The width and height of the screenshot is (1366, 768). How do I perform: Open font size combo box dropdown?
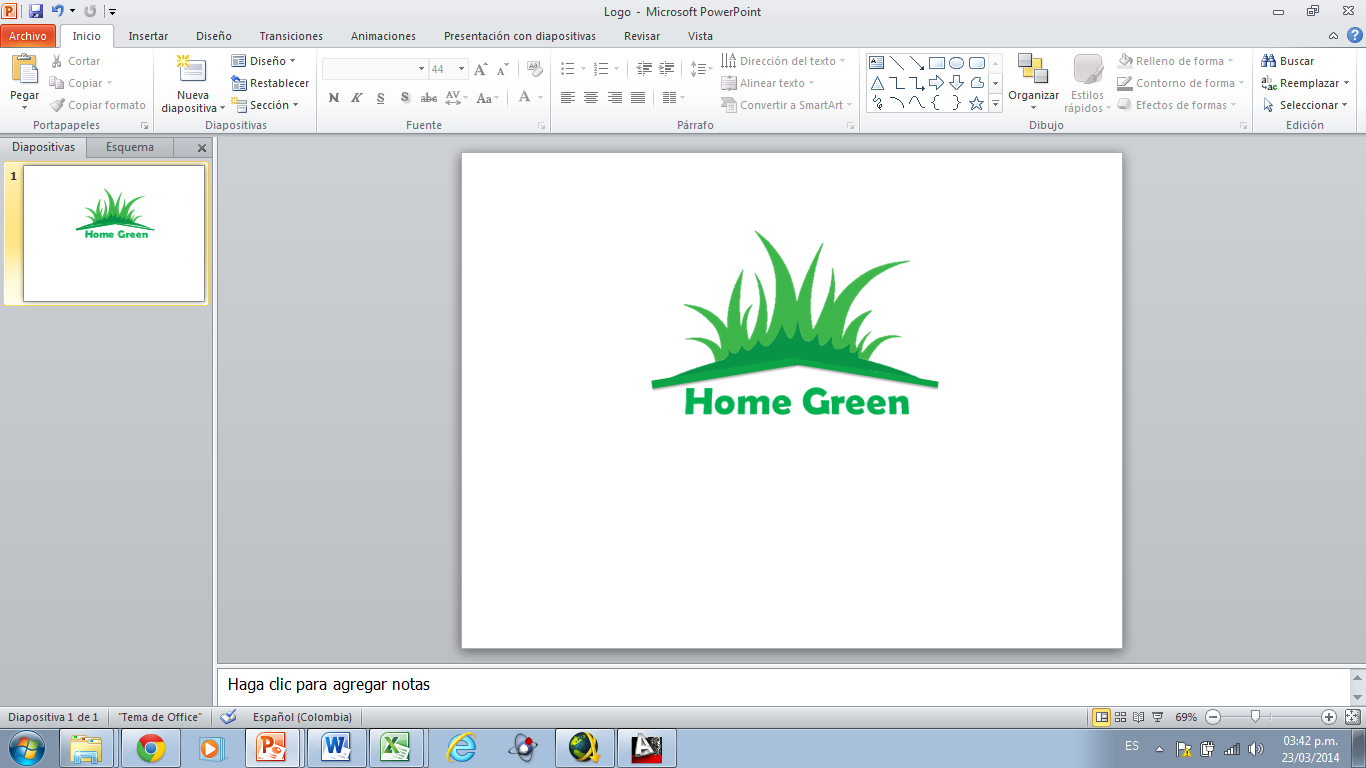(x=462, y=69)
